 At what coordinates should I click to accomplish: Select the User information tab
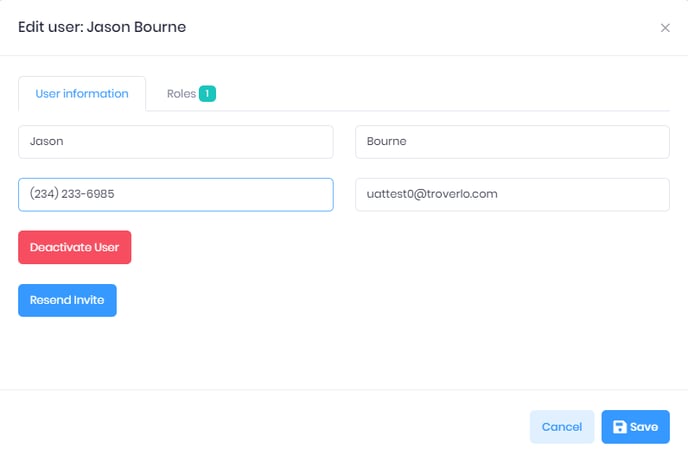(x=82, y=93)
